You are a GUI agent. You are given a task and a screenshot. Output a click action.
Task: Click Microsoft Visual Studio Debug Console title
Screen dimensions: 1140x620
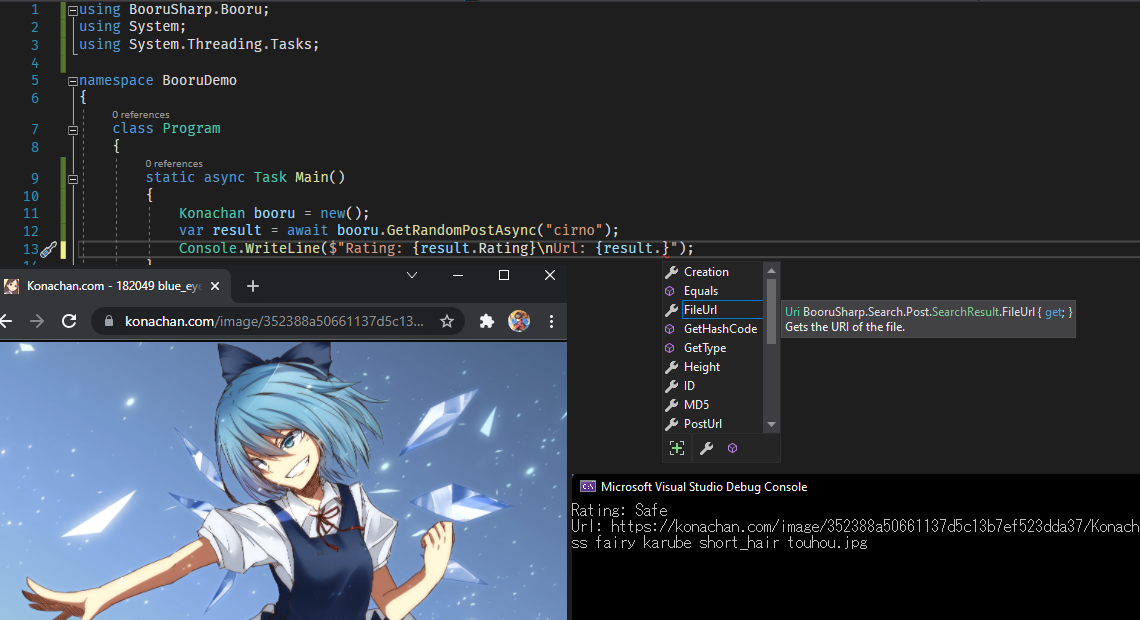[704, 487]
